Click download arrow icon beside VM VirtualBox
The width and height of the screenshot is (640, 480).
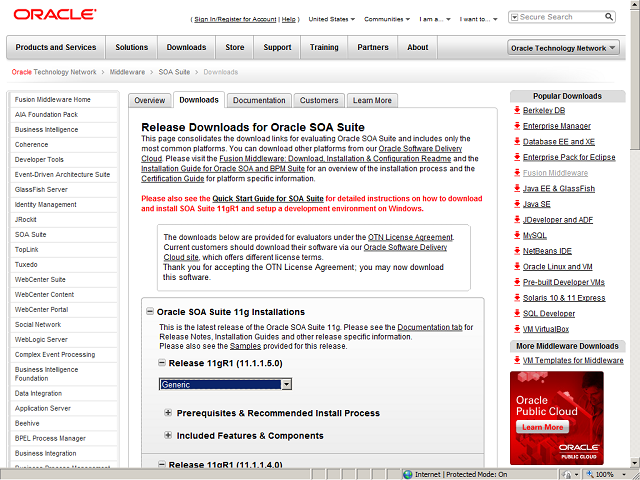point(516,329)
